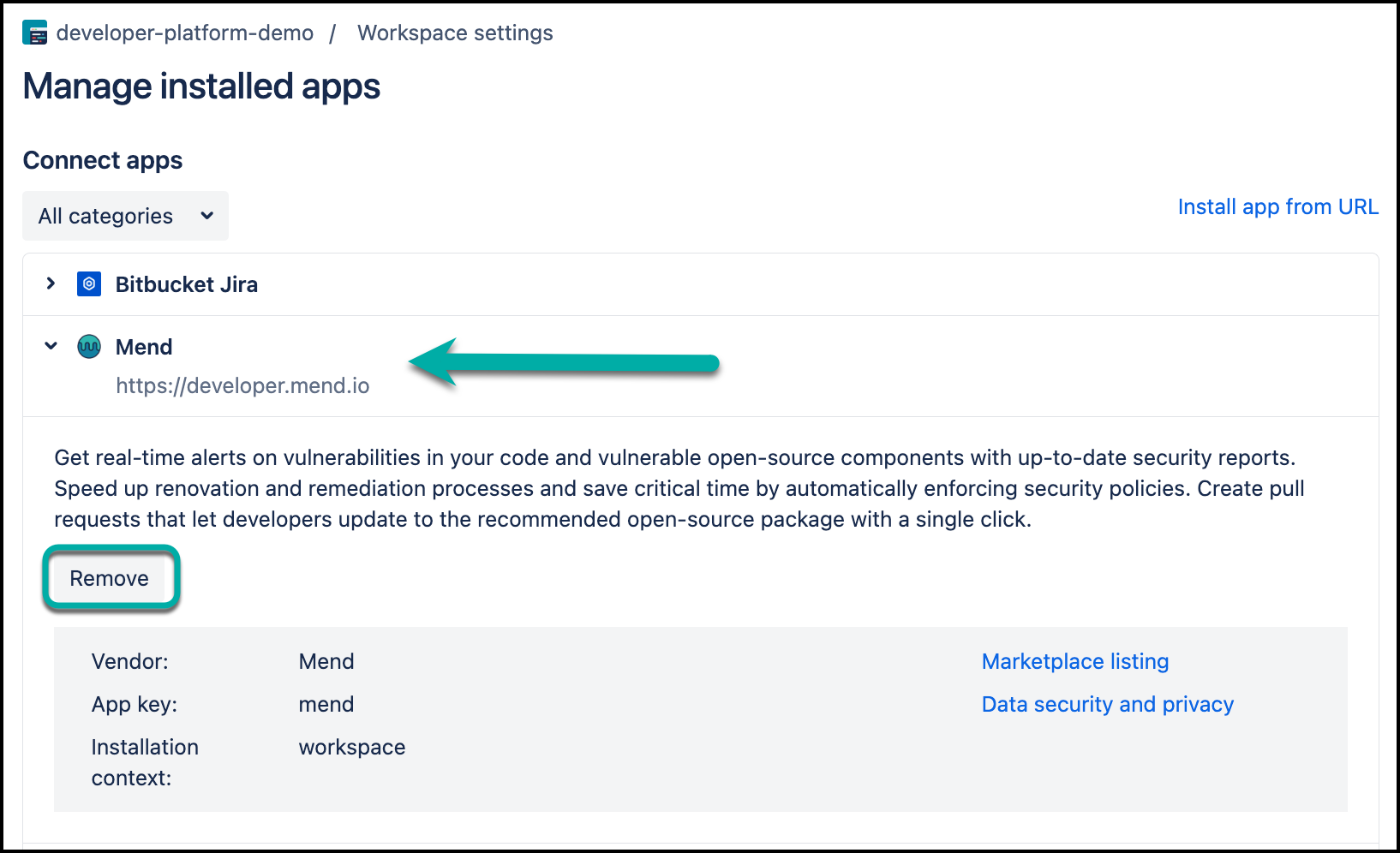Open the All categories dropdown
Viewport: 1400px width, 853px height.
125,216
